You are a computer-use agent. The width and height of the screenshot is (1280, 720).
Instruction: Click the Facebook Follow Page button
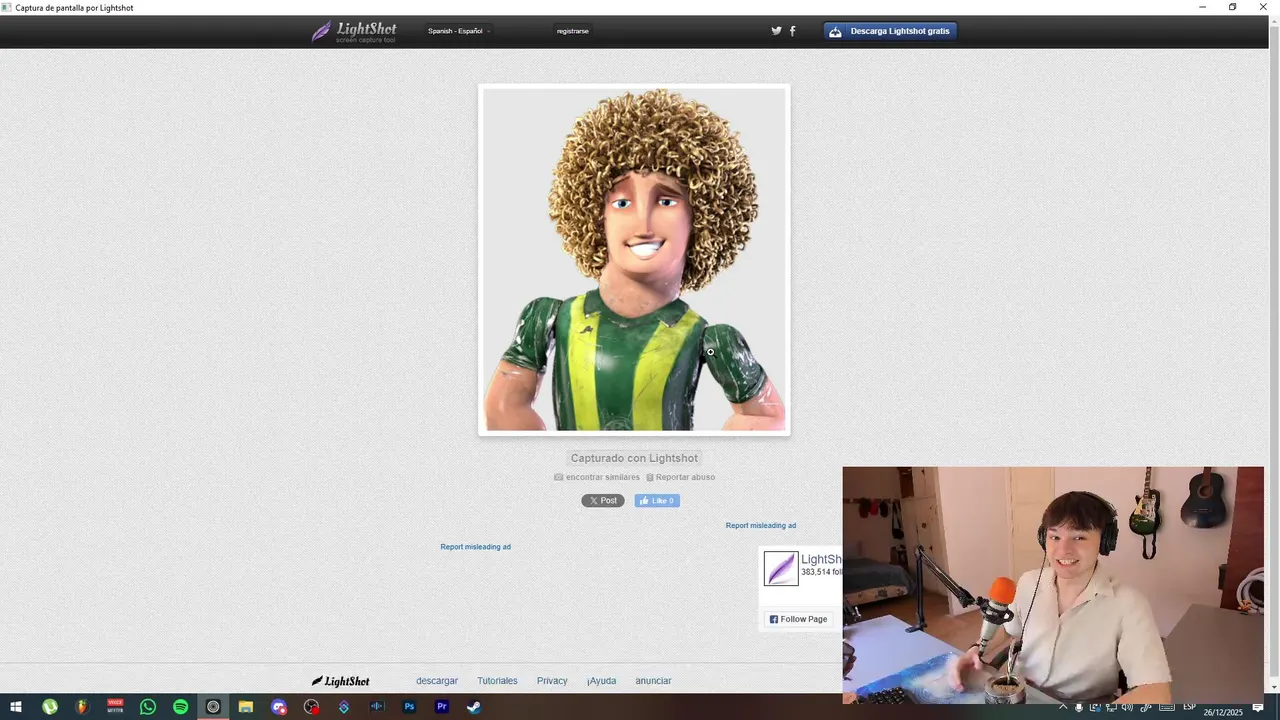click(798, 619)
